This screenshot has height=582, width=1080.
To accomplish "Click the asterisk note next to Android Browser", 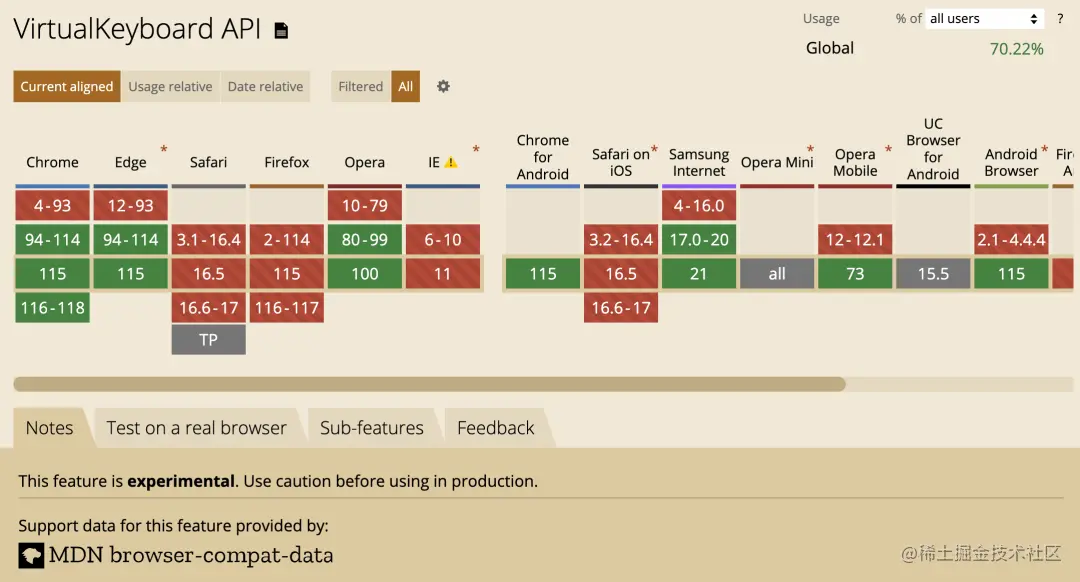I will click(1045, 149).
